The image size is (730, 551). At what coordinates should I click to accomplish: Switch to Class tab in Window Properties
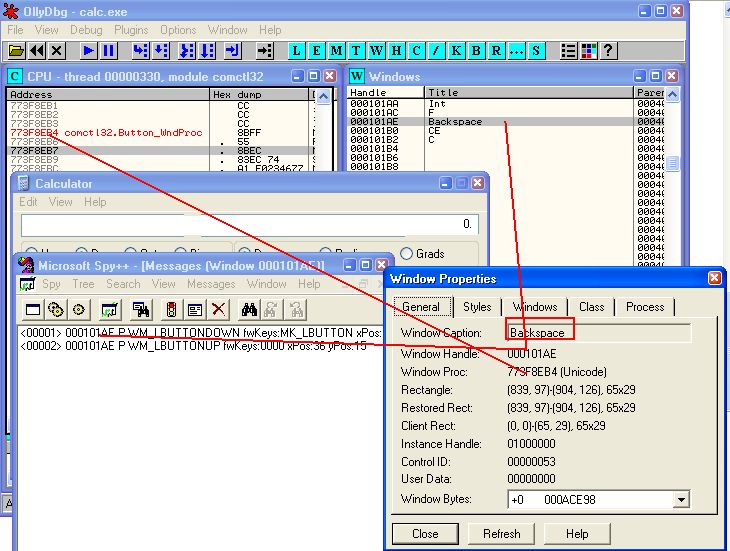[x=591, y=307]
